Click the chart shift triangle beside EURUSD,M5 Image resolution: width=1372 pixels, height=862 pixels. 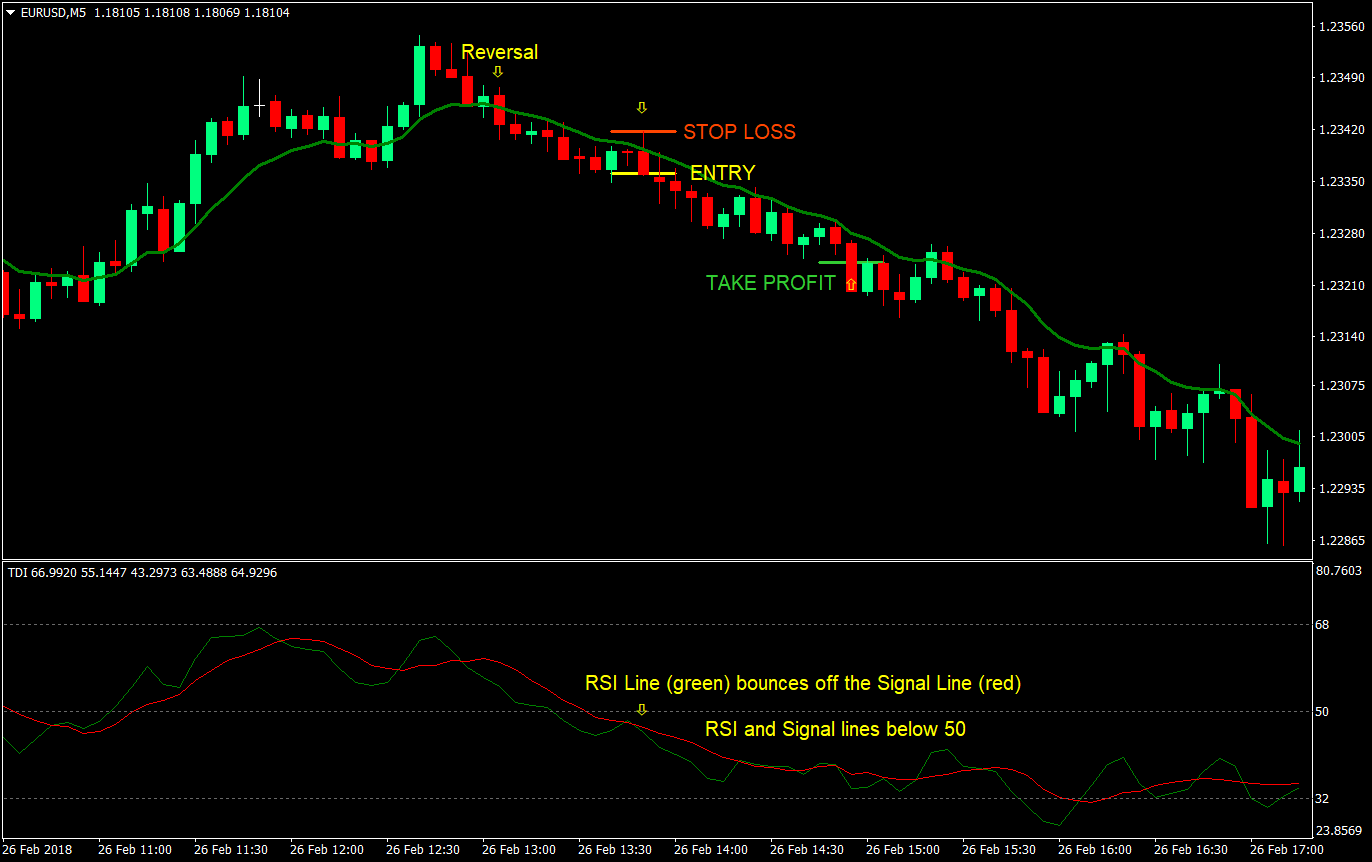coord(11,11)
